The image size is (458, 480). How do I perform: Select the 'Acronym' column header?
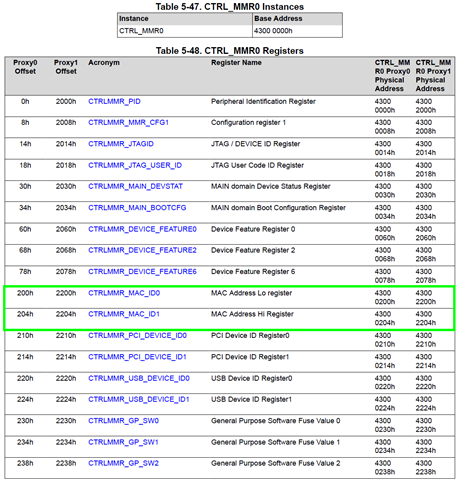pos(104,63)
